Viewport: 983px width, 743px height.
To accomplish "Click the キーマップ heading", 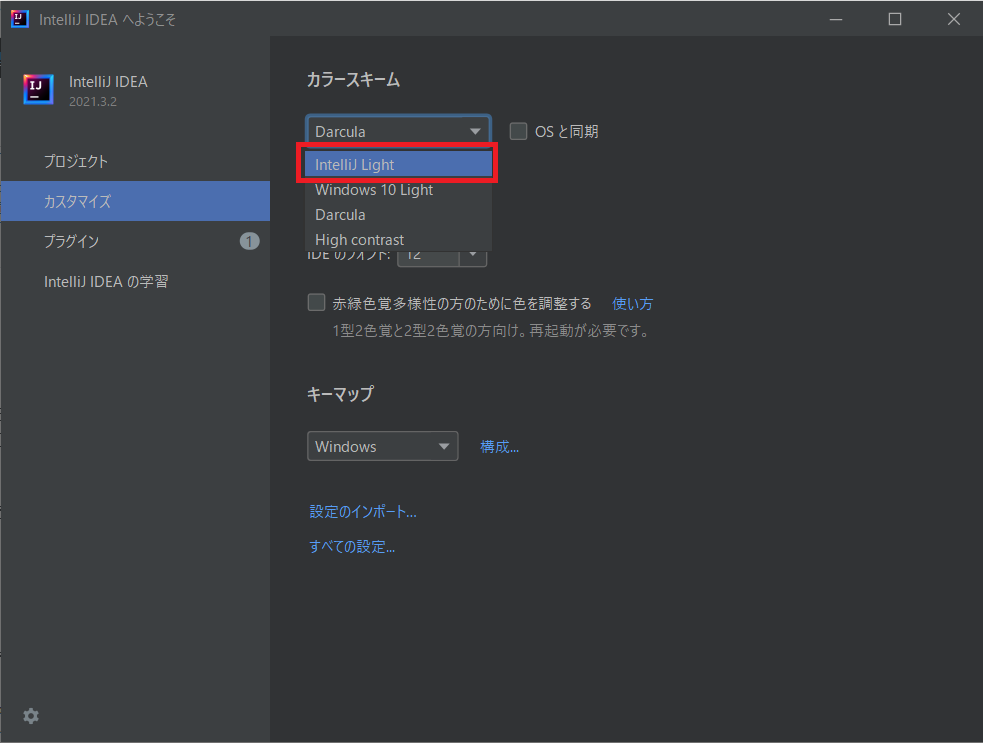I will [x=340, y=394].
